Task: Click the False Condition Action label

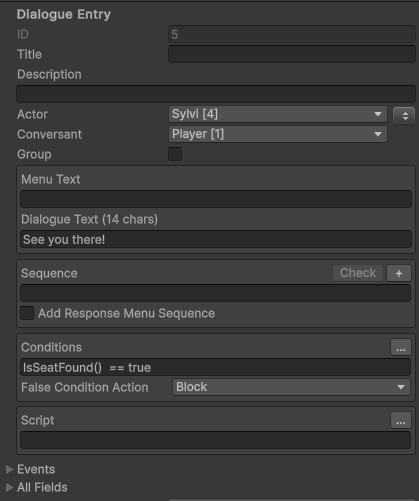Action: (x=85, y=387)
